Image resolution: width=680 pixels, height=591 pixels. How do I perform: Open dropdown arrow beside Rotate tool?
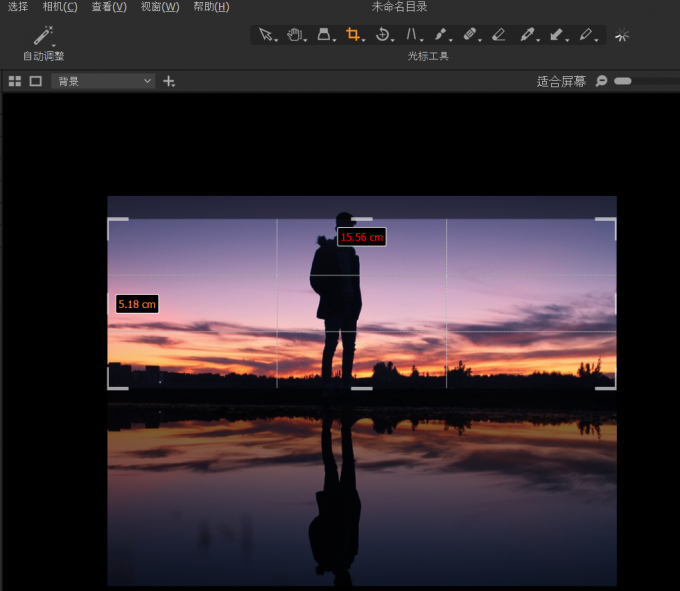pyautogui.click(x=392, y=40)
